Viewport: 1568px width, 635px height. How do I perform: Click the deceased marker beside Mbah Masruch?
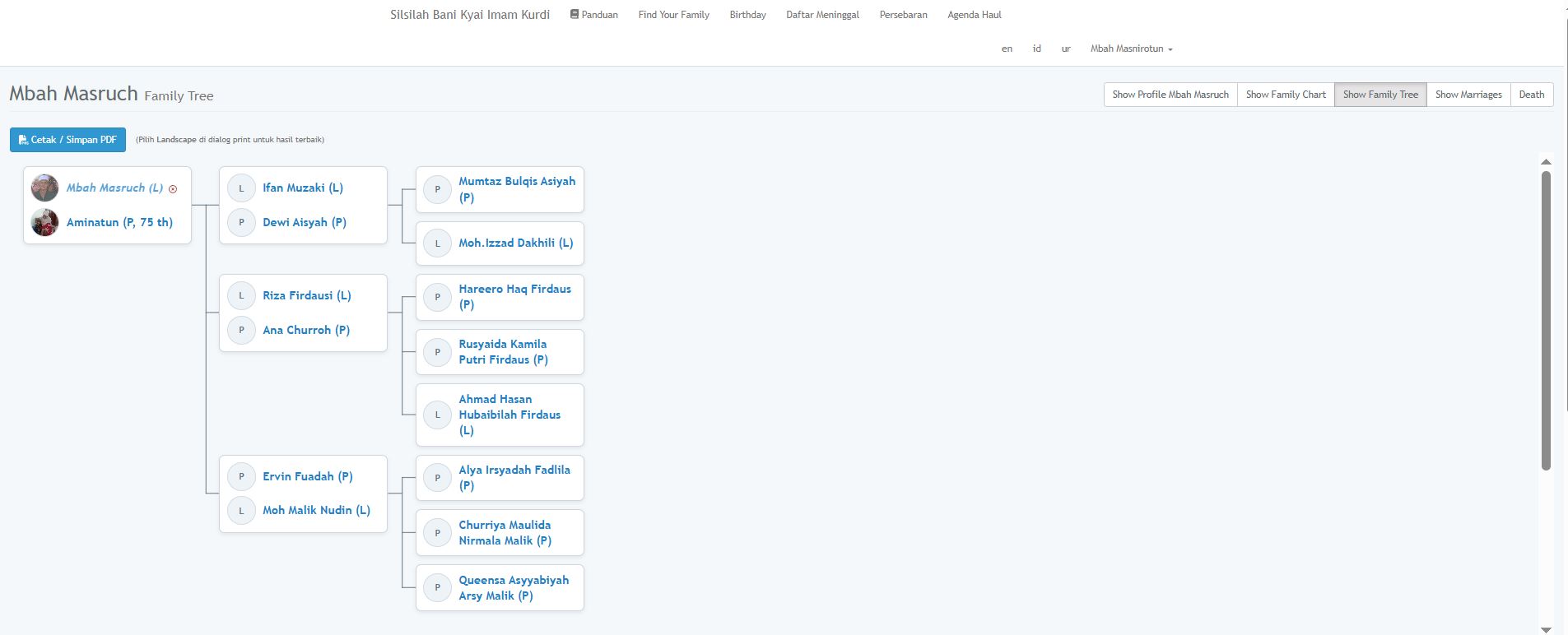coord(173,189)
